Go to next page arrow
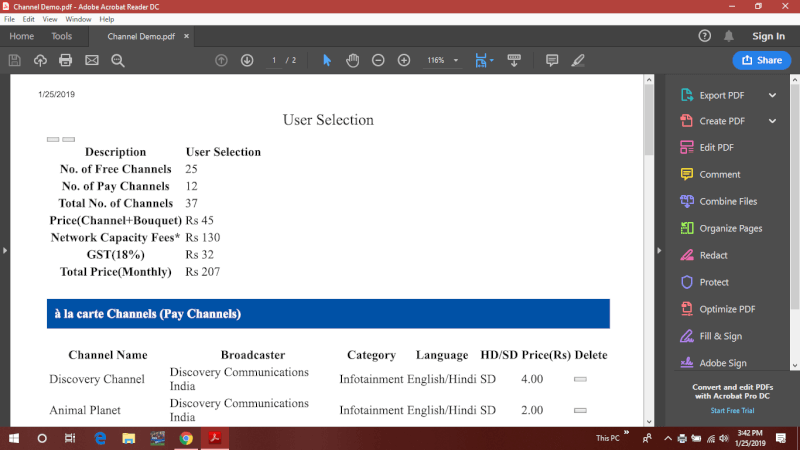 click(x=247, y=60)
